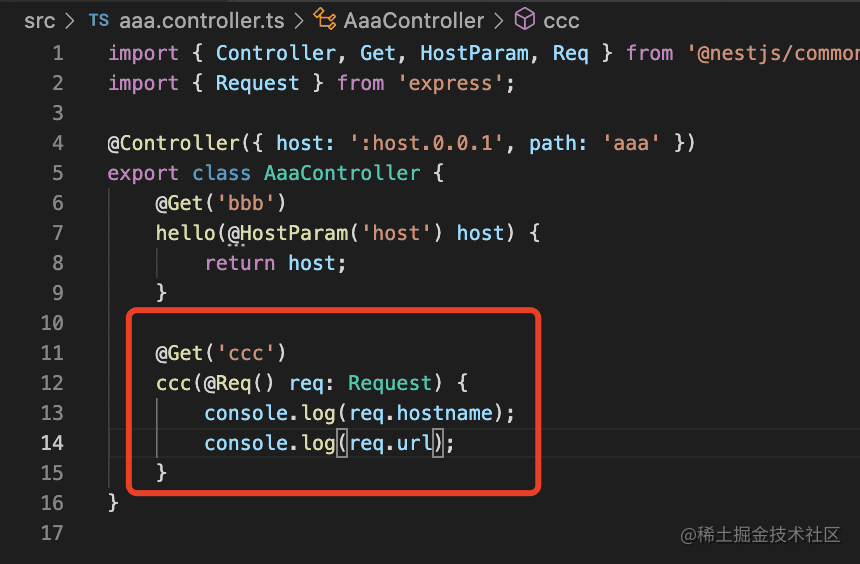The image size is (860, 564).
Task: Click the AaaController class symbol icon
Action: point(325,19)
